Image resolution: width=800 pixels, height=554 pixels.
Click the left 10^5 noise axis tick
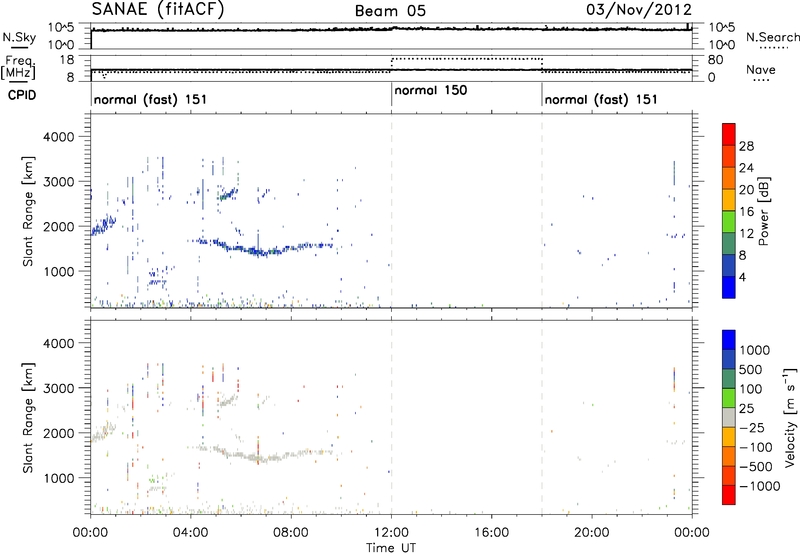[x=61, y=28]
